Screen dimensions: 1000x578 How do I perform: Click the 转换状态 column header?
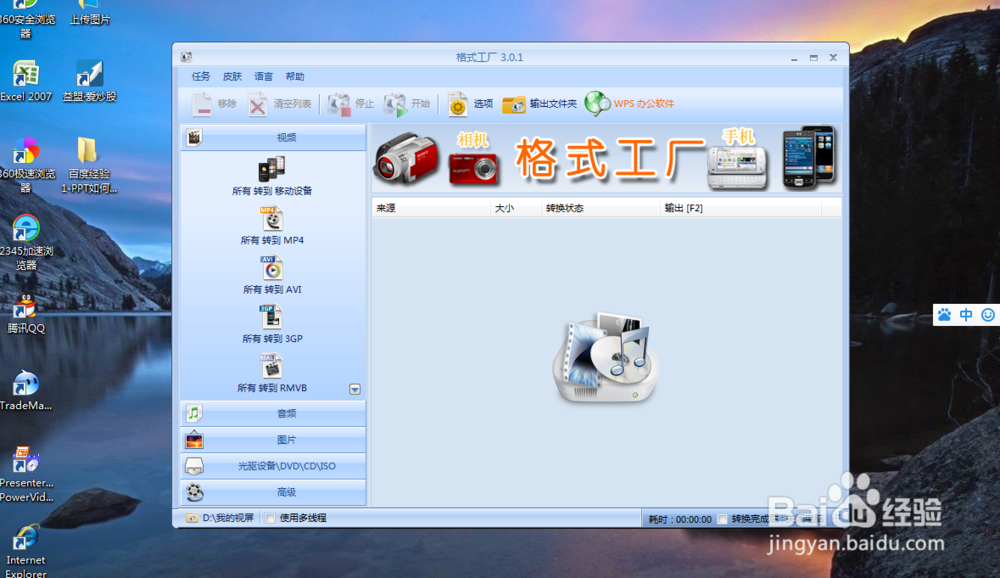tap(600, 208)
